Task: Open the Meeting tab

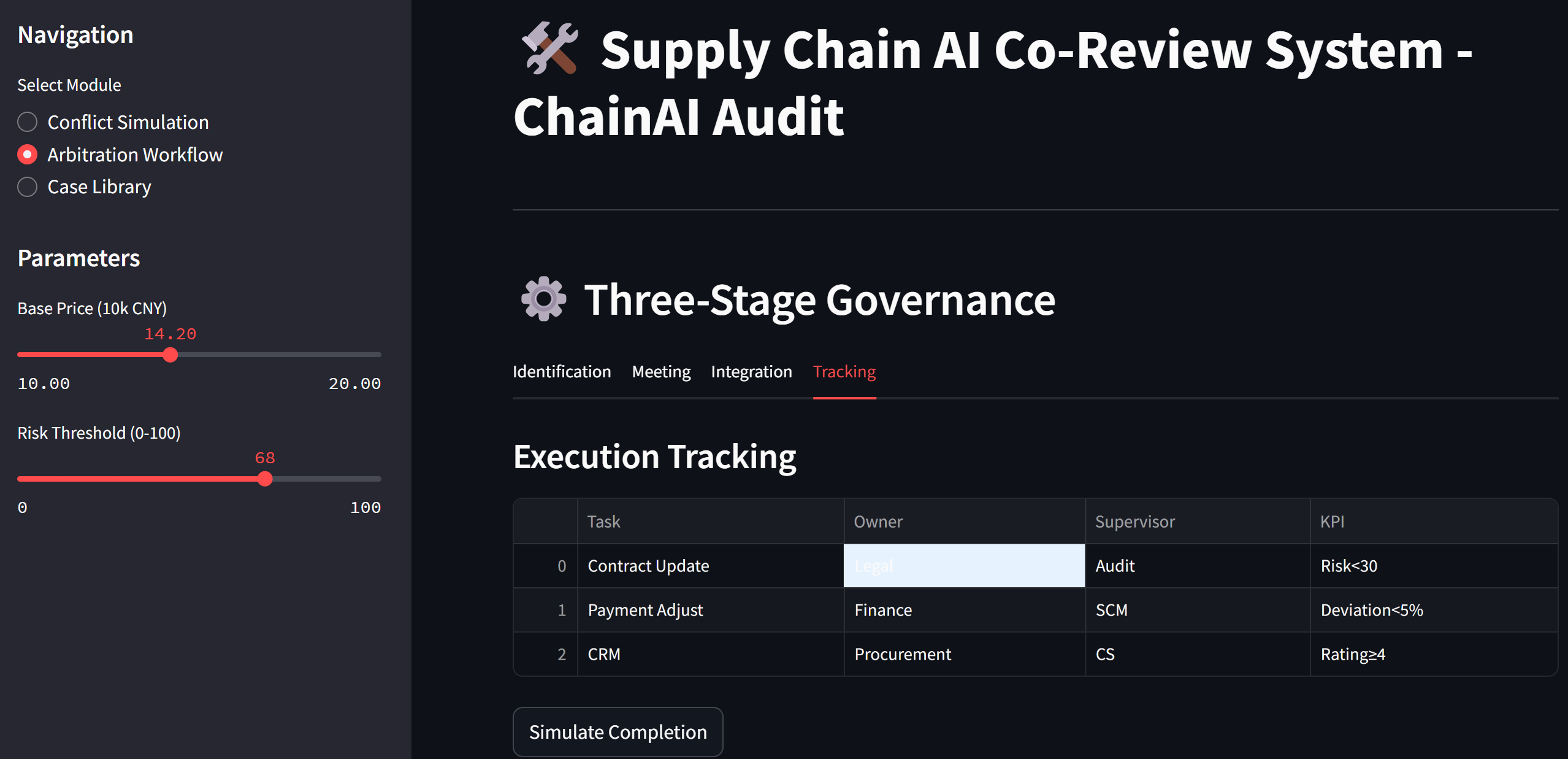Action: [661, 372]
